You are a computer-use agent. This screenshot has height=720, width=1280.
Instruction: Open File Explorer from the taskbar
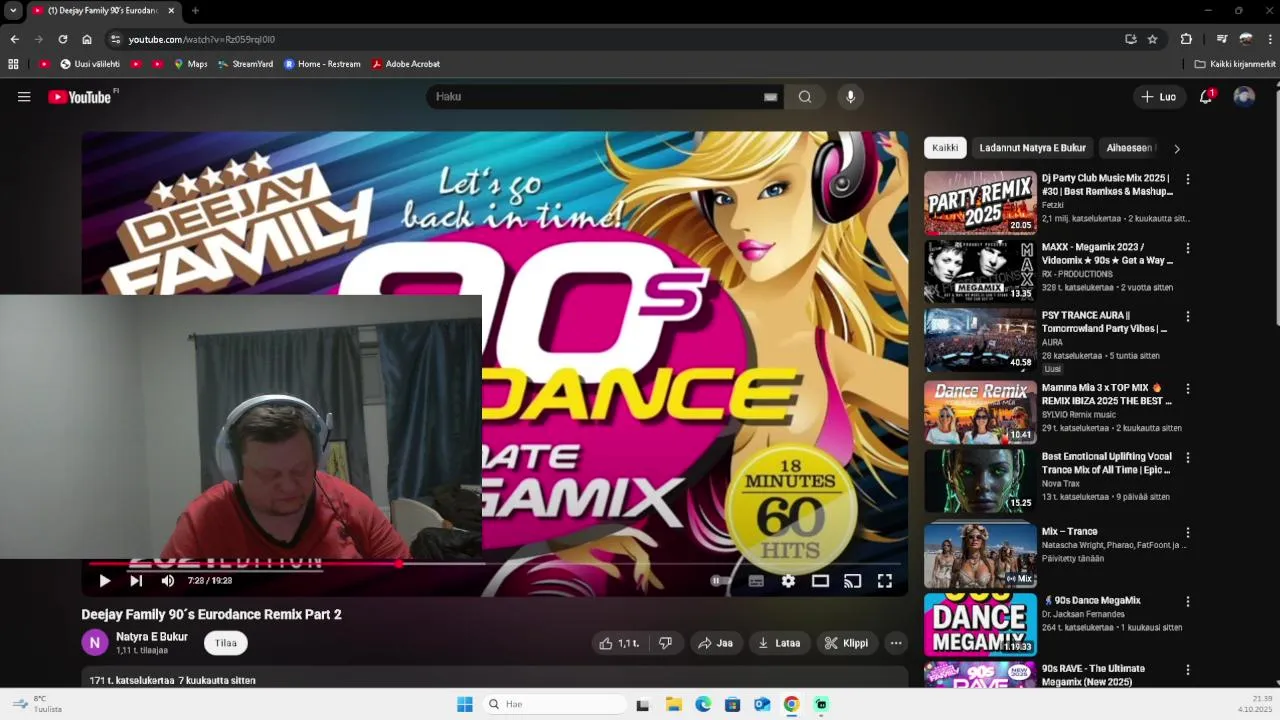point(673,704)
